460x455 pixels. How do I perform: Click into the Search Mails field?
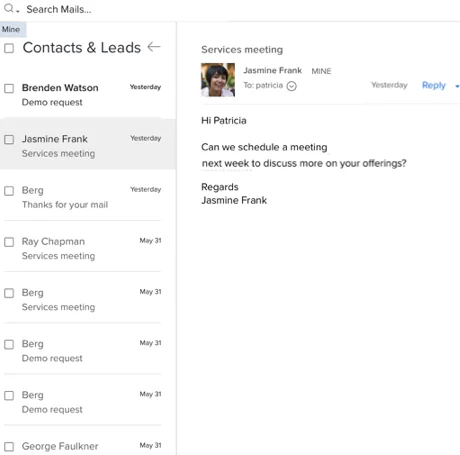click(x=59, y=9)
